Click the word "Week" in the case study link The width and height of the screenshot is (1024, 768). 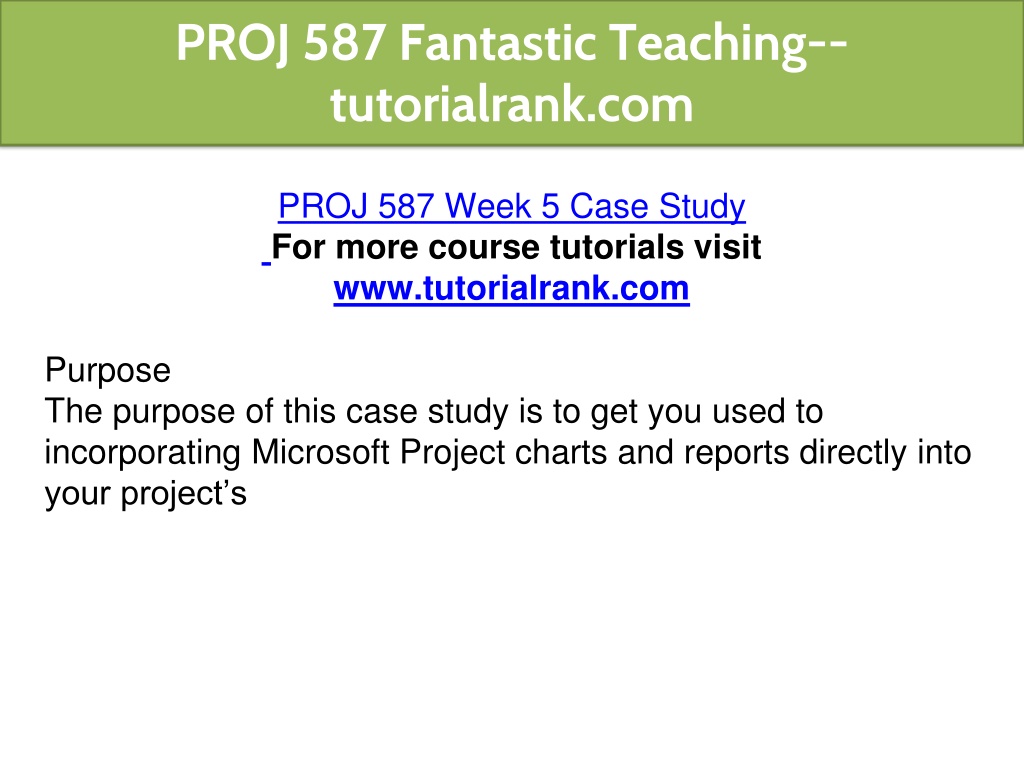[x=488, y=206]
